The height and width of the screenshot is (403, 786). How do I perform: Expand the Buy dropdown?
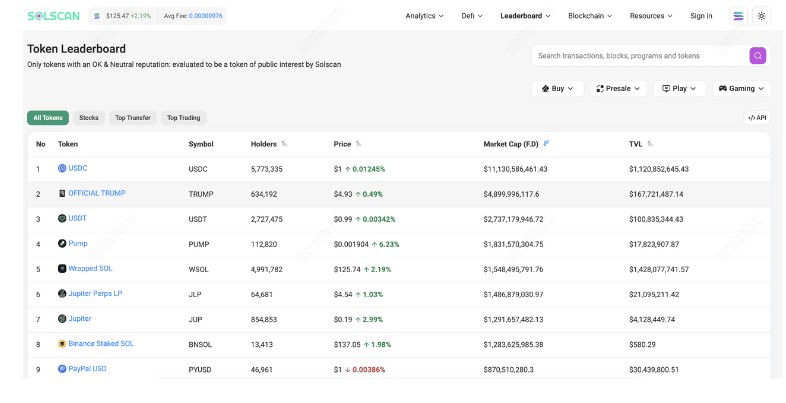point(557,88)
